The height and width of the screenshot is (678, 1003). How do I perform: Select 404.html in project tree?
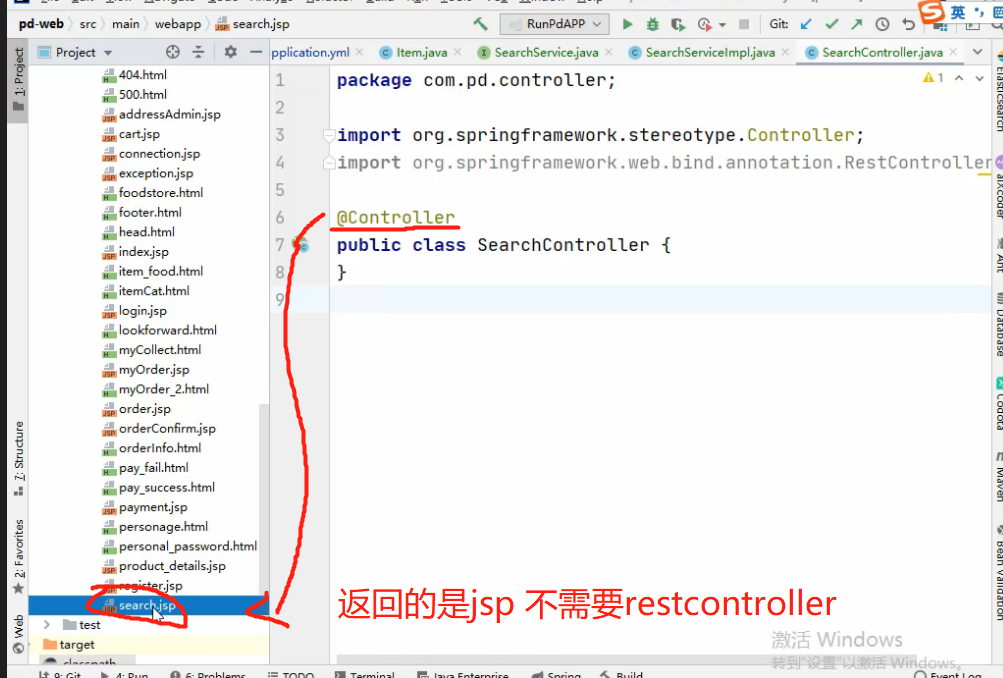134,75
